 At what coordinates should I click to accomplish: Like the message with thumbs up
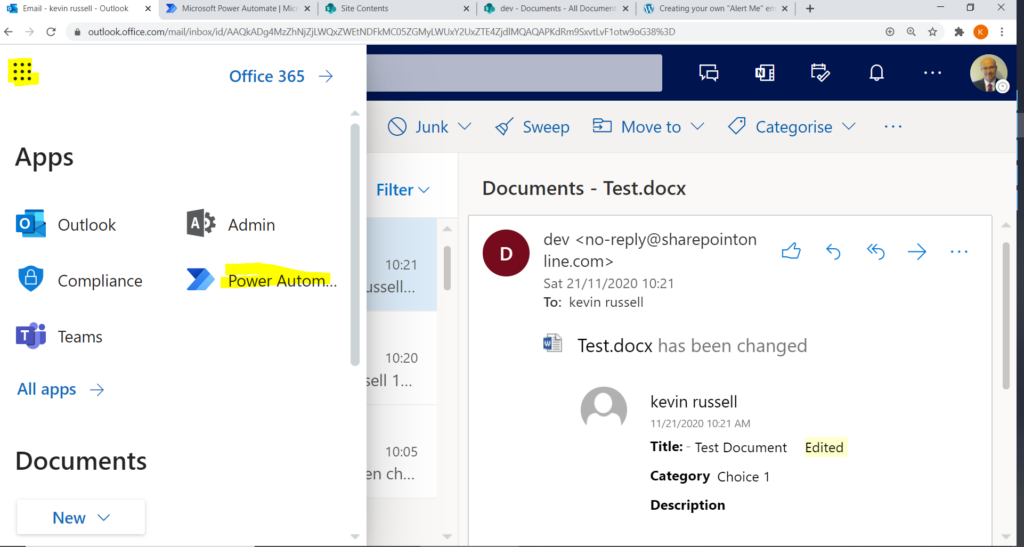(791, 251)
